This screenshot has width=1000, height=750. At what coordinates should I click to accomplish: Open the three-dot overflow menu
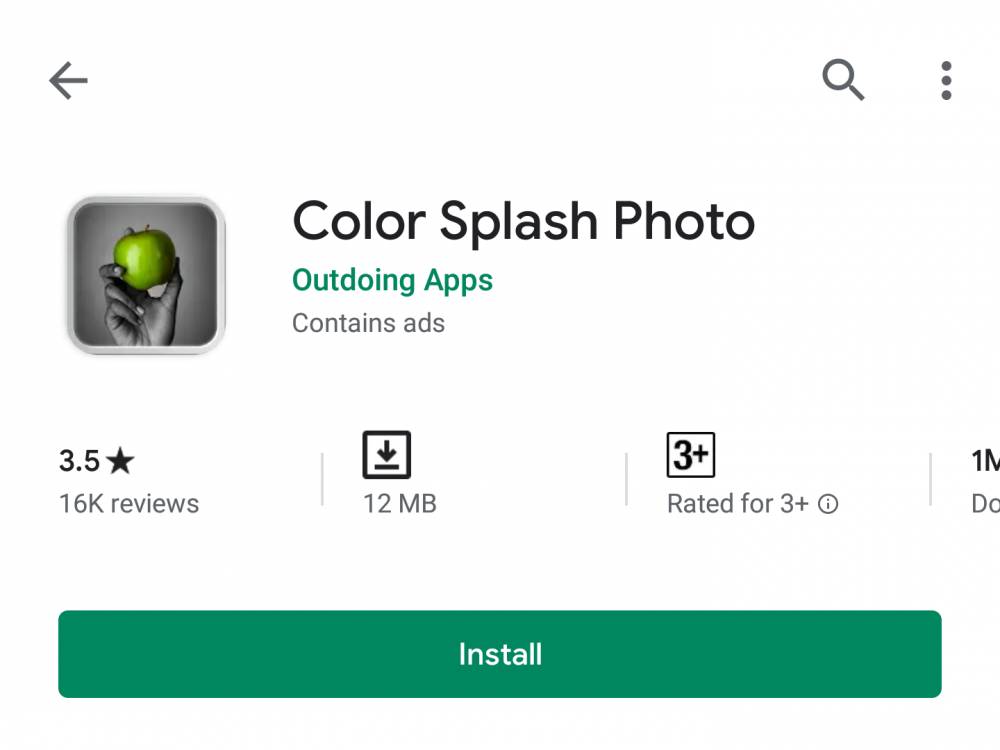pyautogui.click(x=946, y=81)
